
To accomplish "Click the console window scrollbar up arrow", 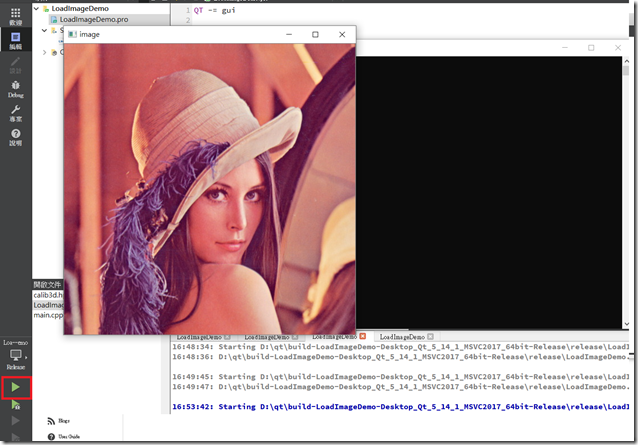I will (x=627, y=61).
